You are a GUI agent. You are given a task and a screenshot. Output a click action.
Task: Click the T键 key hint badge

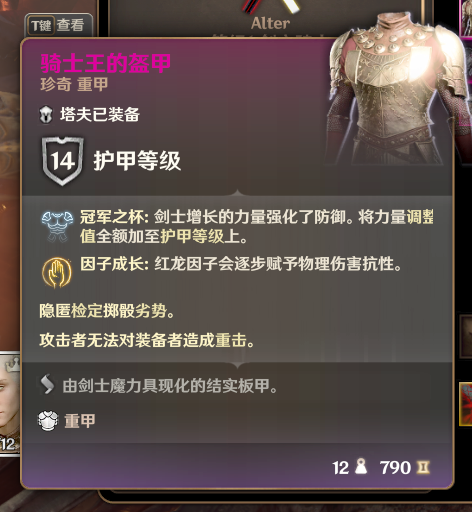41,25
